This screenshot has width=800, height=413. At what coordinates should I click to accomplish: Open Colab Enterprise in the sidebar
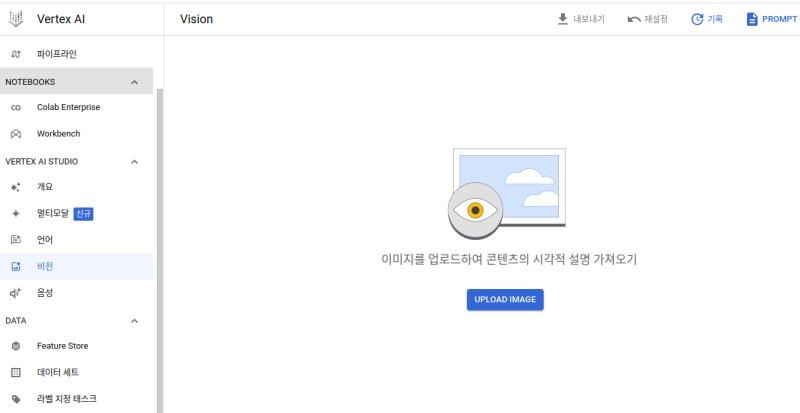[77, 107]
